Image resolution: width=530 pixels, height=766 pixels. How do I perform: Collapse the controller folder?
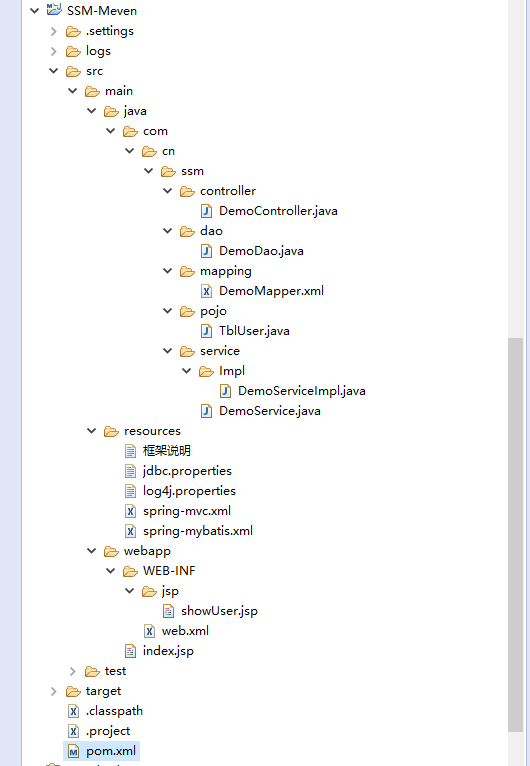point(168,191)
